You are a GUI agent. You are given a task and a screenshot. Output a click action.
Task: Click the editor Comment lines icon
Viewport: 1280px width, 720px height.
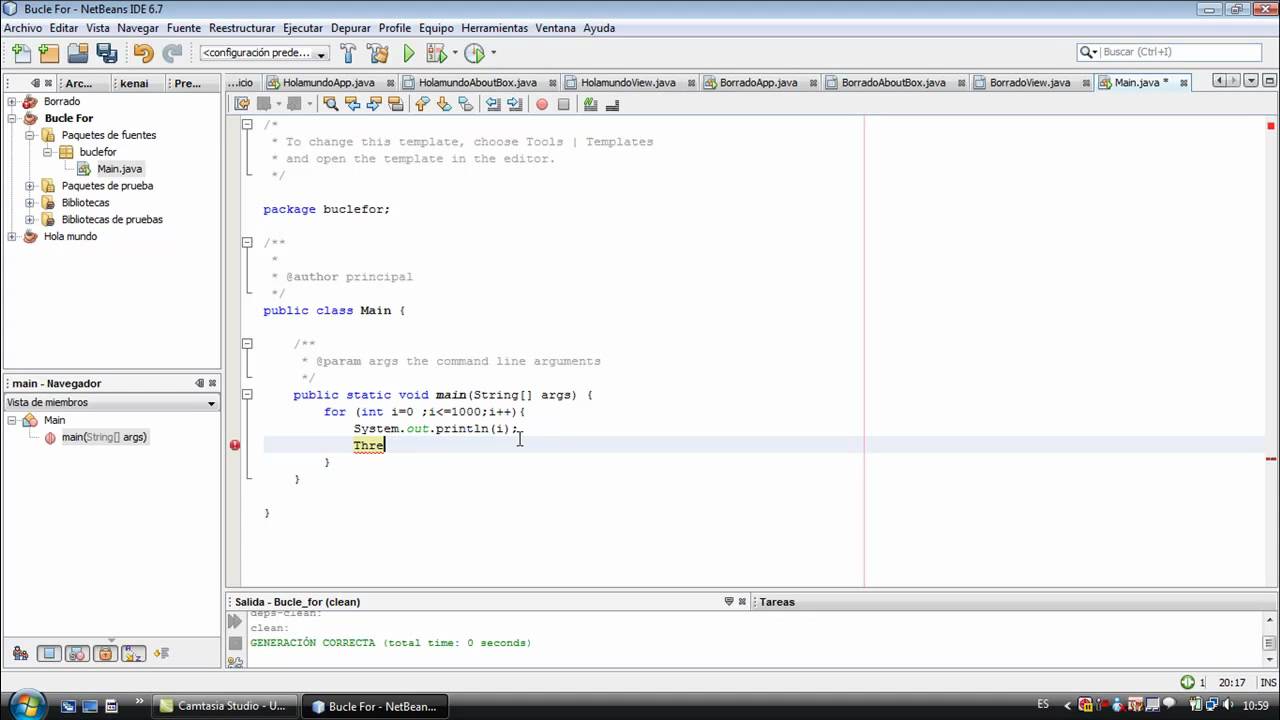point(591,104)
